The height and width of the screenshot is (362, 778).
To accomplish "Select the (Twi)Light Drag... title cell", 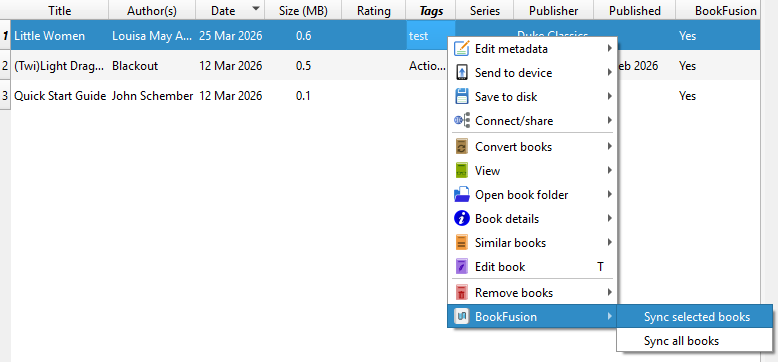I will coord(60,65).
